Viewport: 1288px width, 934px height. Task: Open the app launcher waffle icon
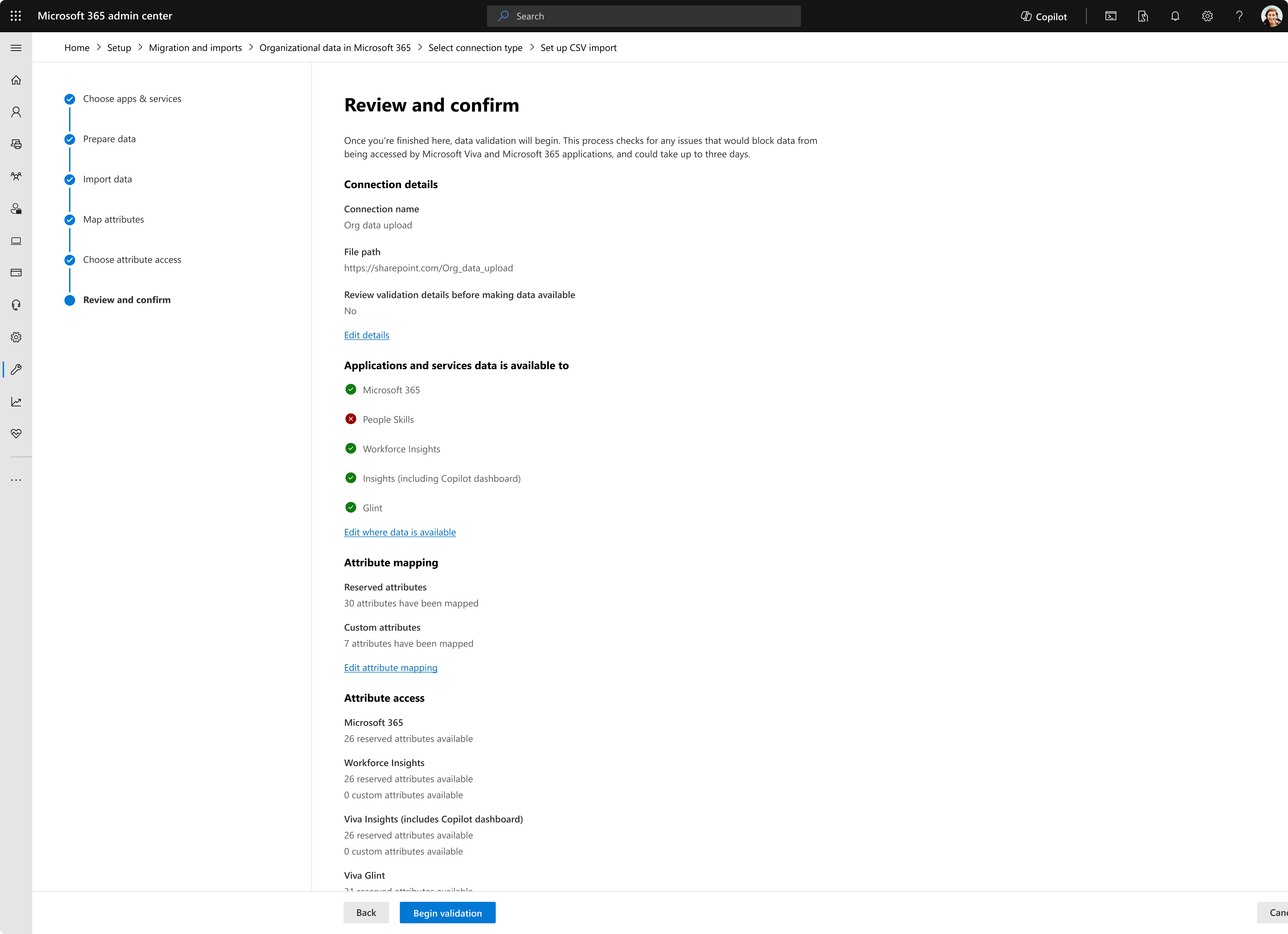point(16,16)
